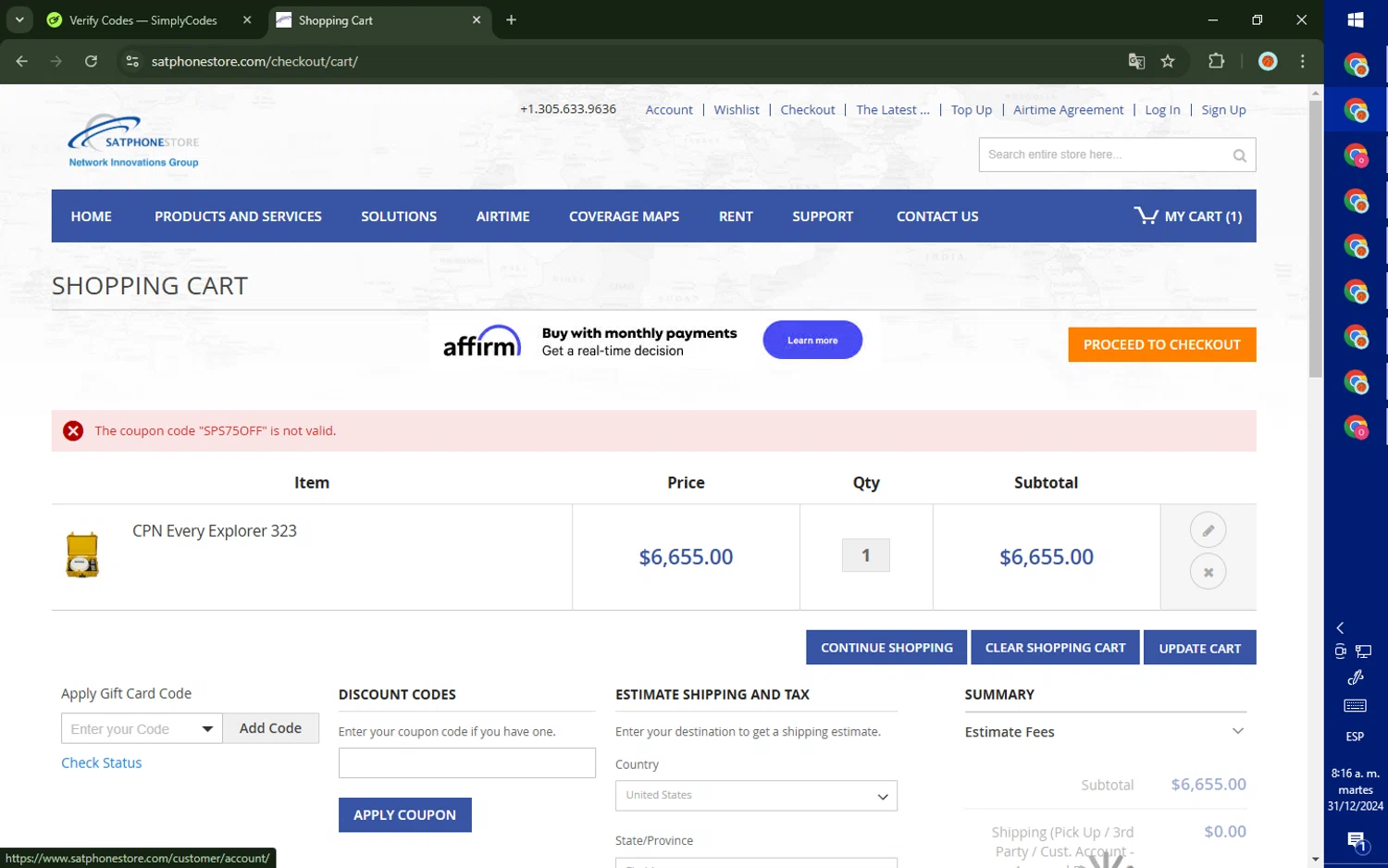Open the AIRTIME menu
The height and width of the screenshot is (868, 1388).
pos(502,217)
